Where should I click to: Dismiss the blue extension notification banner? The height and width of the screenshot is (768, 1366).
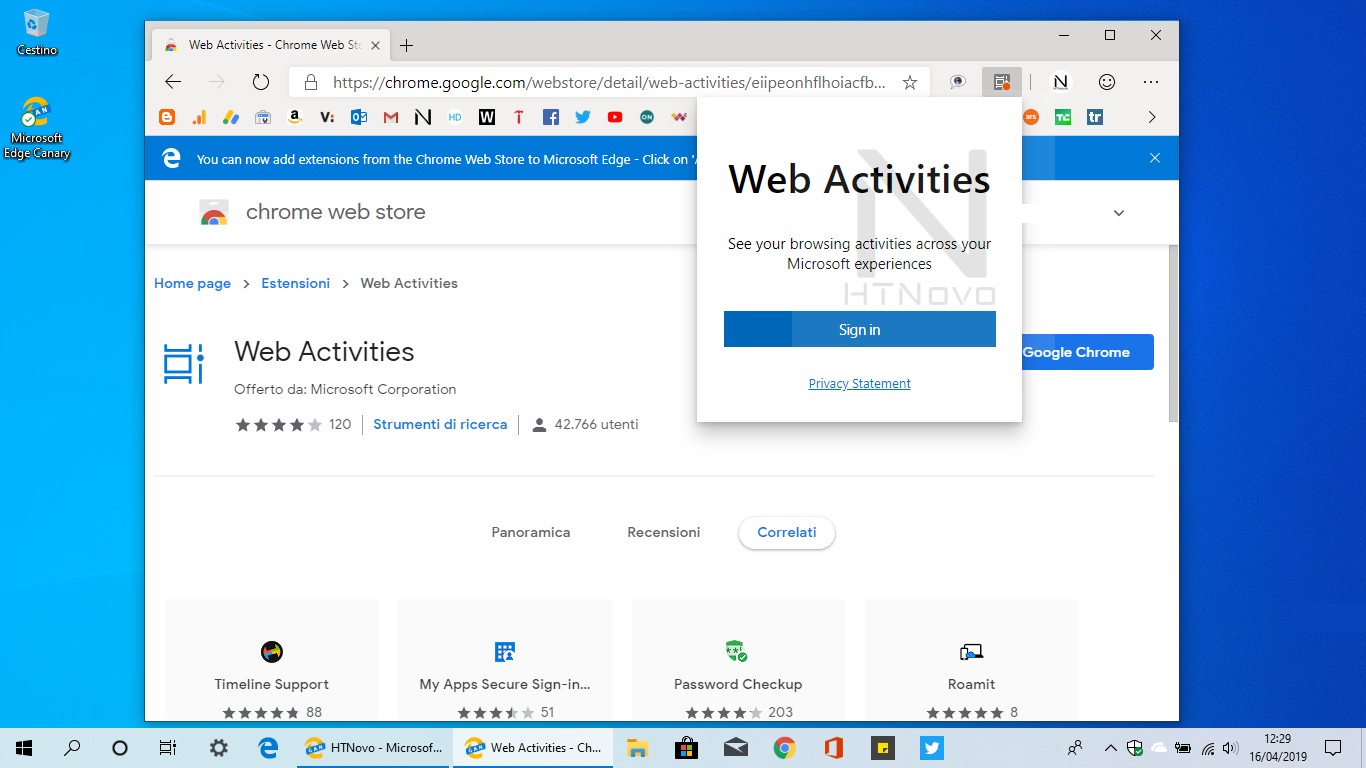pyautogui.click(x=1155, y=157)
